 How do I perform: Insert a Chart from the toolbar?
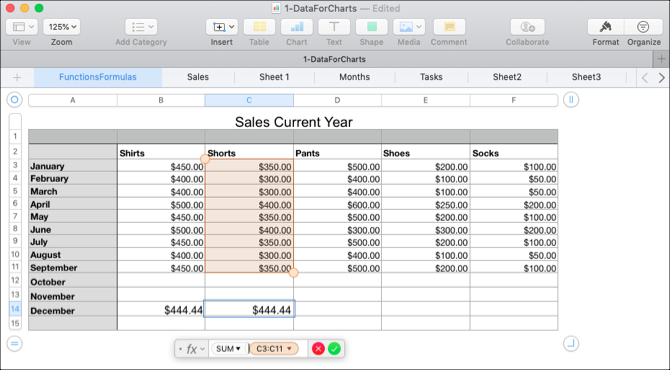[x=297, y=27]
